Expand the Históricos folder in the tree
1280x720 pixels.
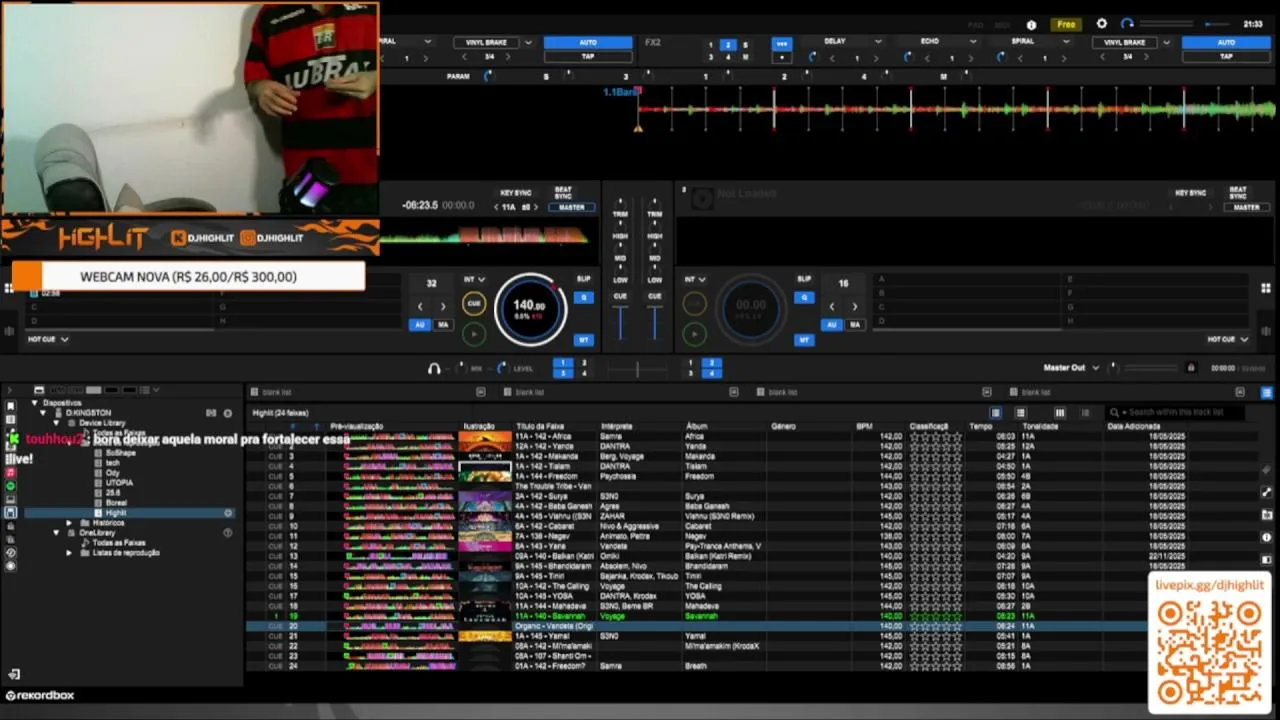pos(69,523)
